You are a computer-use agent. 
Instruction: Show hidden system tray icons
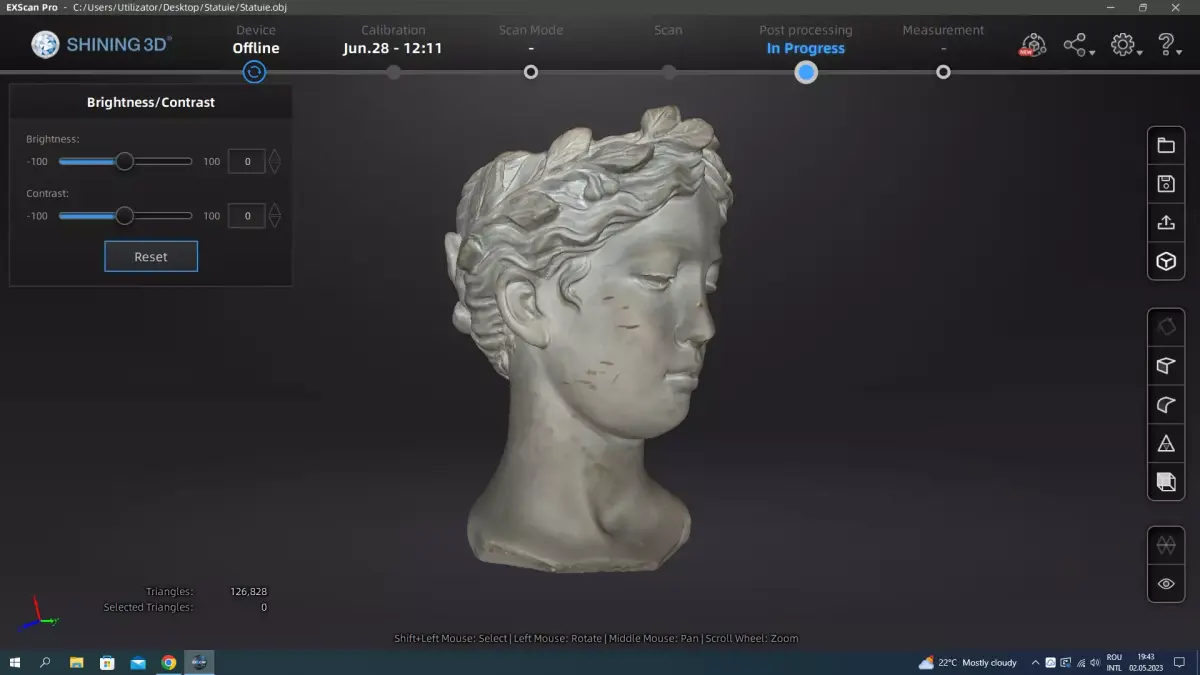1035,662
